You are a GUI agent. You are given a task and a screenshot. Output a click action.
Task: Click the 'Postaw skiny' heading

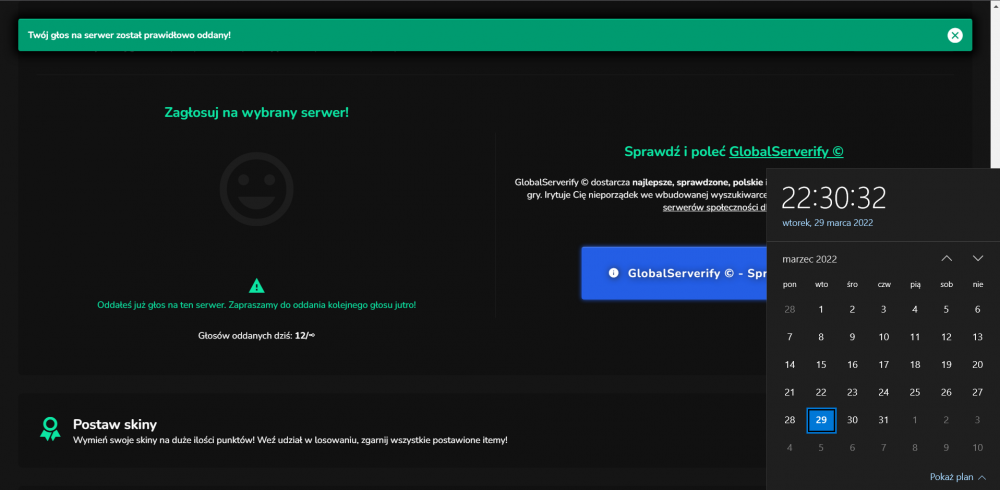click(115, 424)
